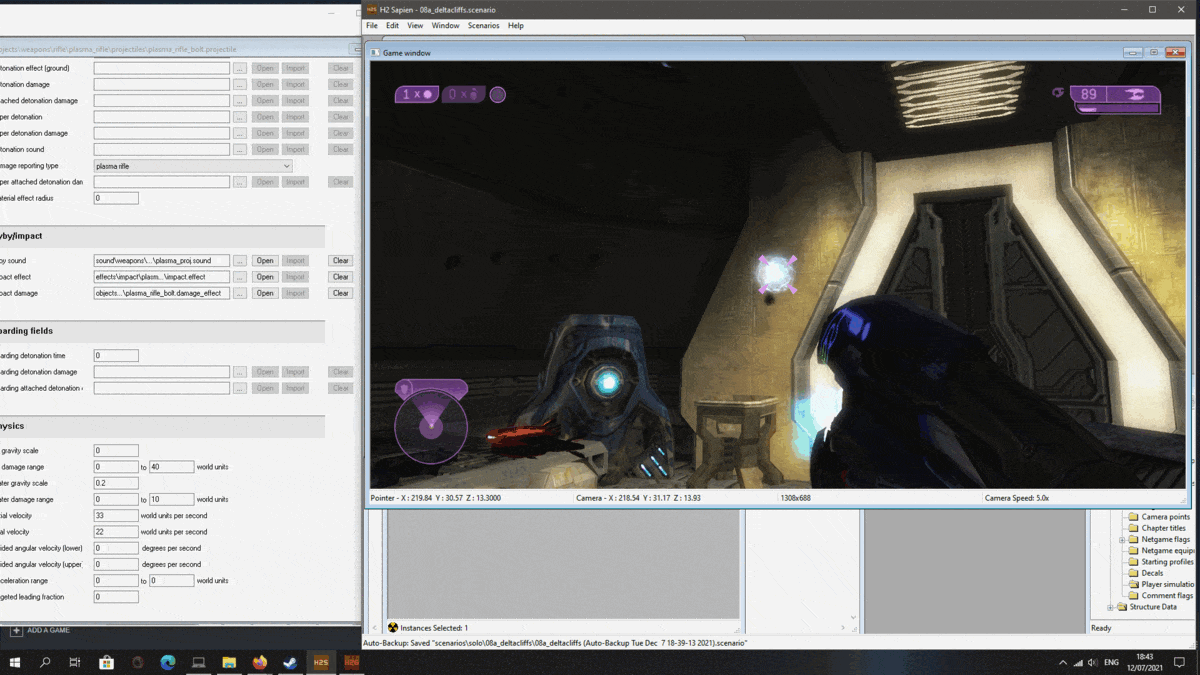Click the Decals folder icon
Screen dimensions: 1200x675
pyautogui.click(x=1133, y=573)
